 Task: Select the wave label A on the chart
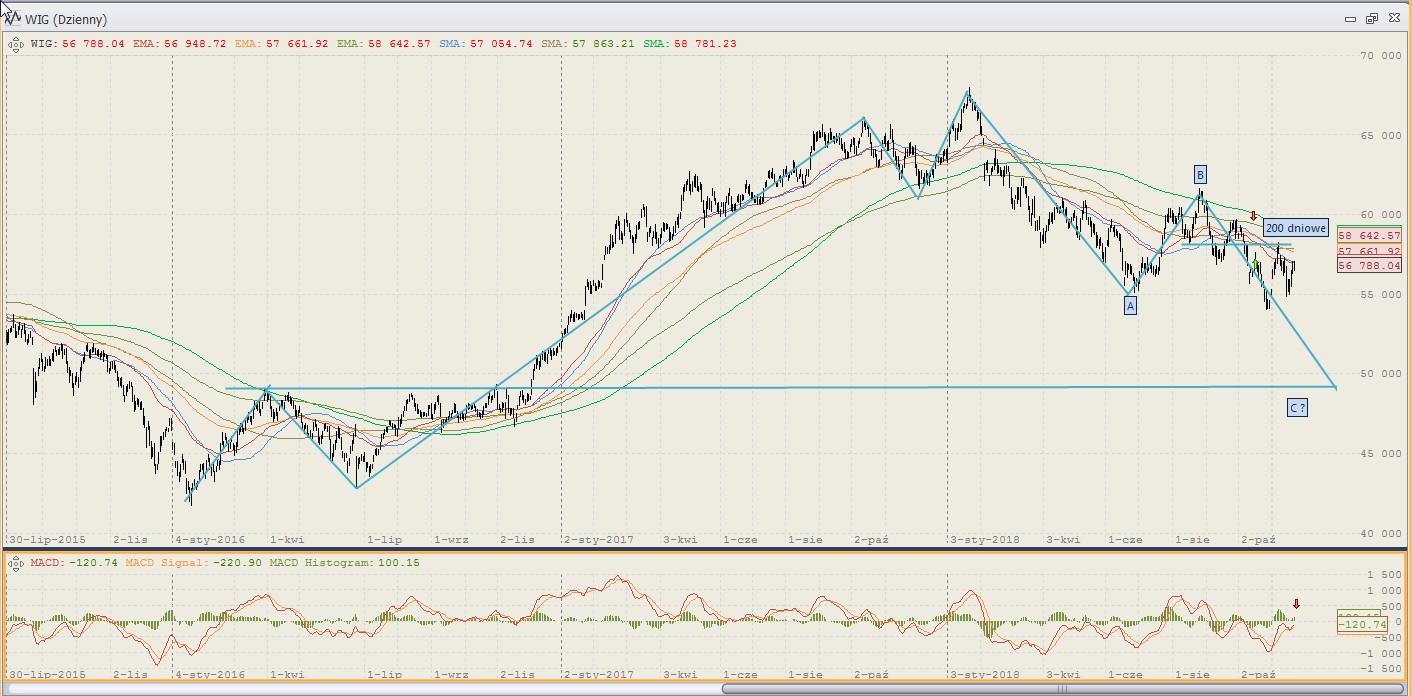pos(1130,306)
